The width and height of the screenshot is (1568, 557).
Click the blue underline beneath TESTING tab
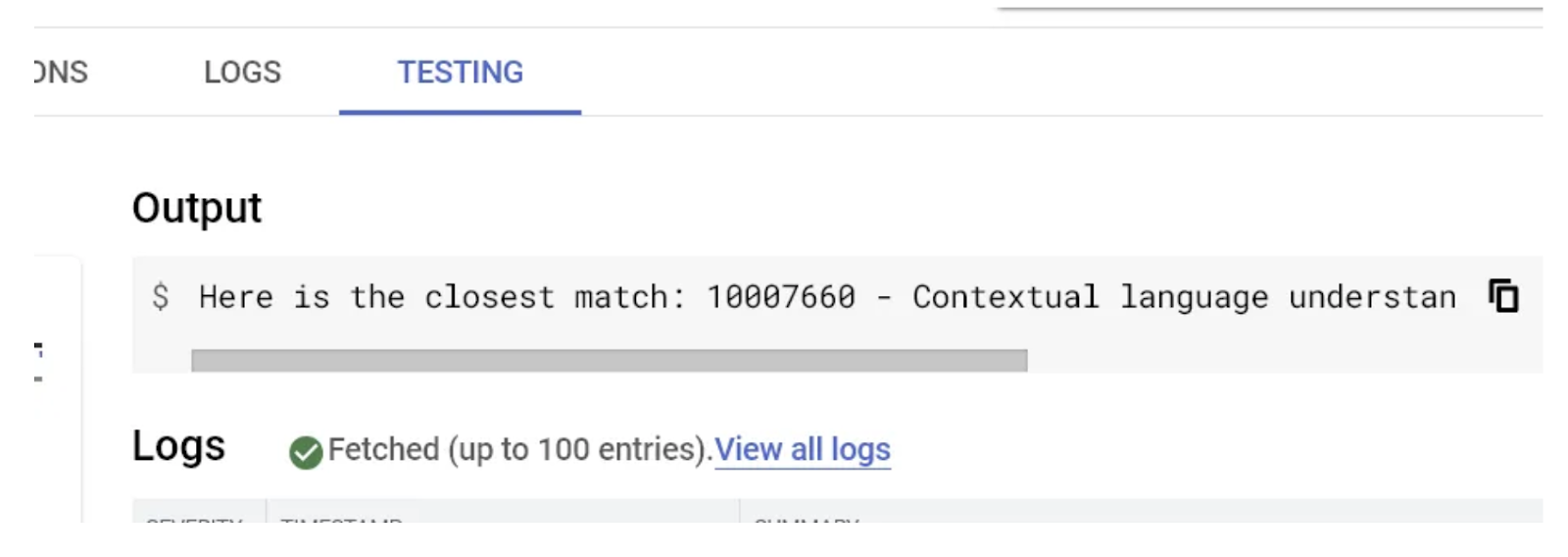click(460, 112)
